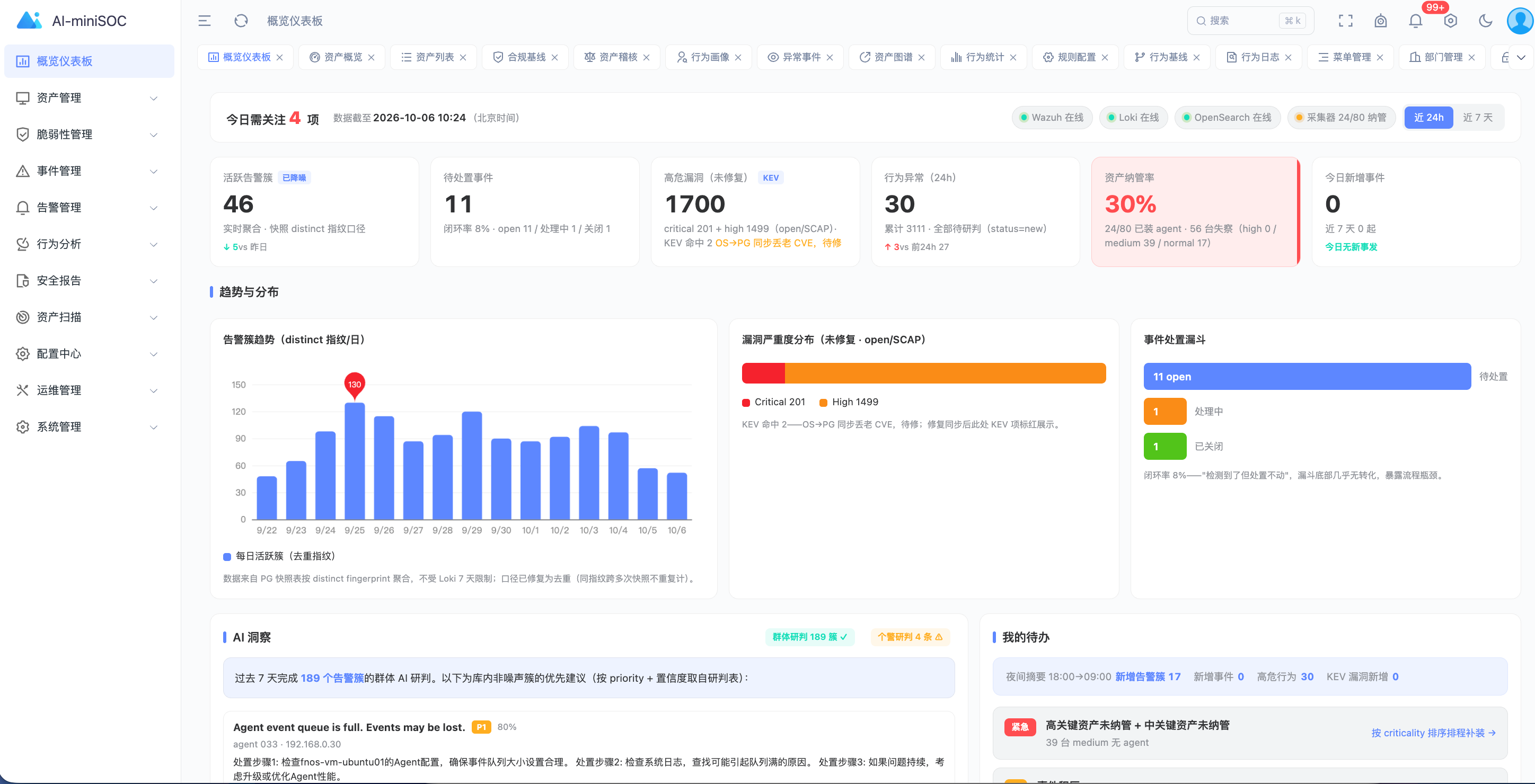Click the 群体研判 189 簇 badge
Screen dimensions: 1535x784
(x=809, y=637)
